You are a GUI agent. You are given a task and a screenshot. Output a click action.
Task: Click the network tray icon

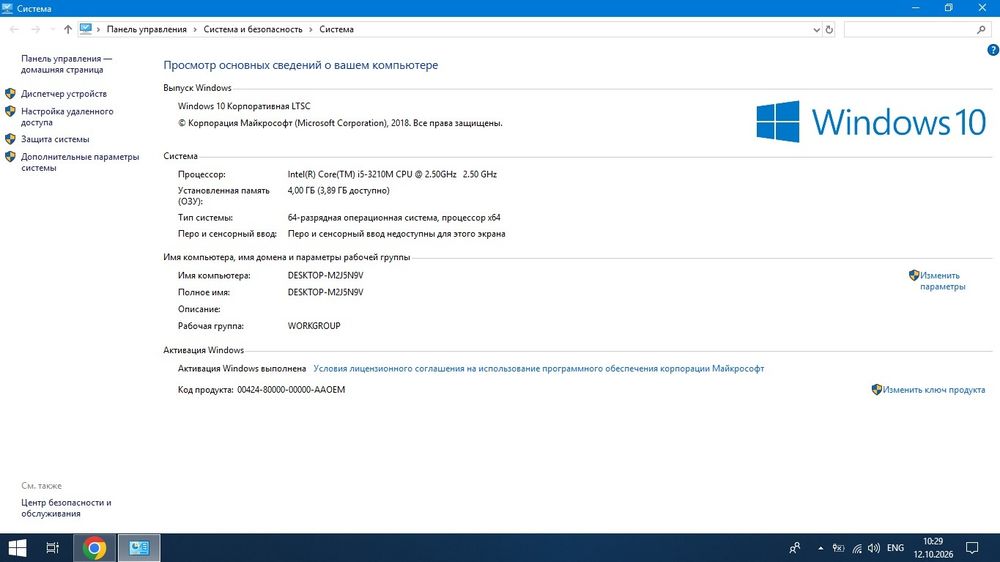point(857,548)
